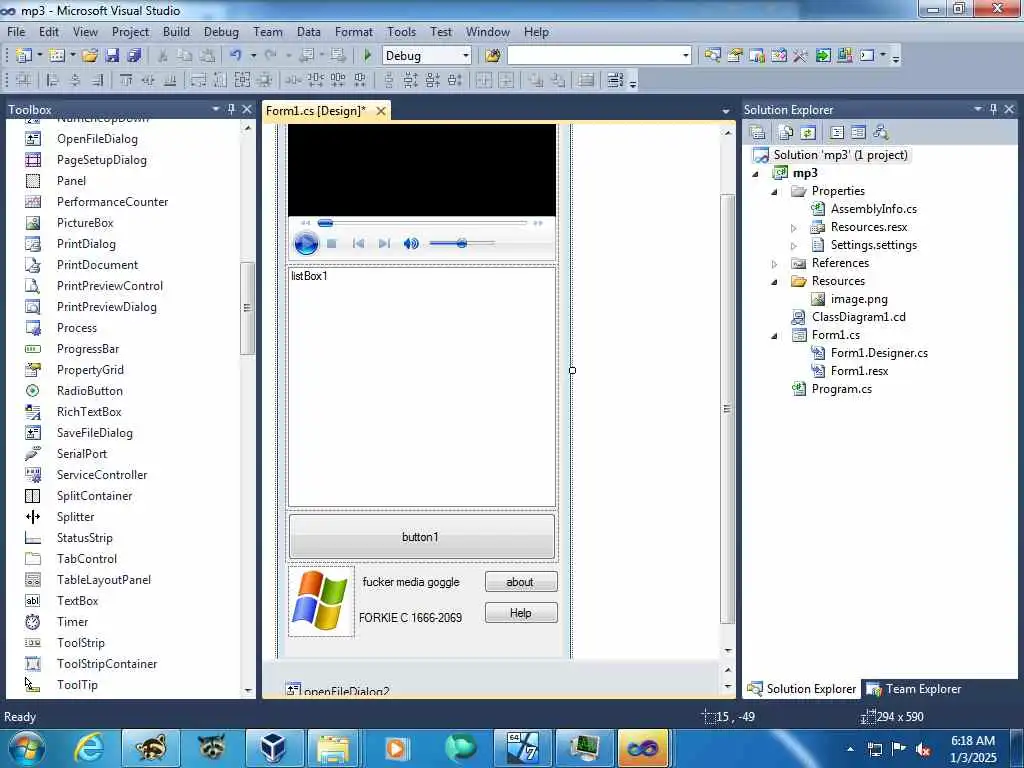Click Refresh in Solution Explorer toolbar
Viewport: 1024px width, 768px height.
pyautogui.click(x=808, y=133)
